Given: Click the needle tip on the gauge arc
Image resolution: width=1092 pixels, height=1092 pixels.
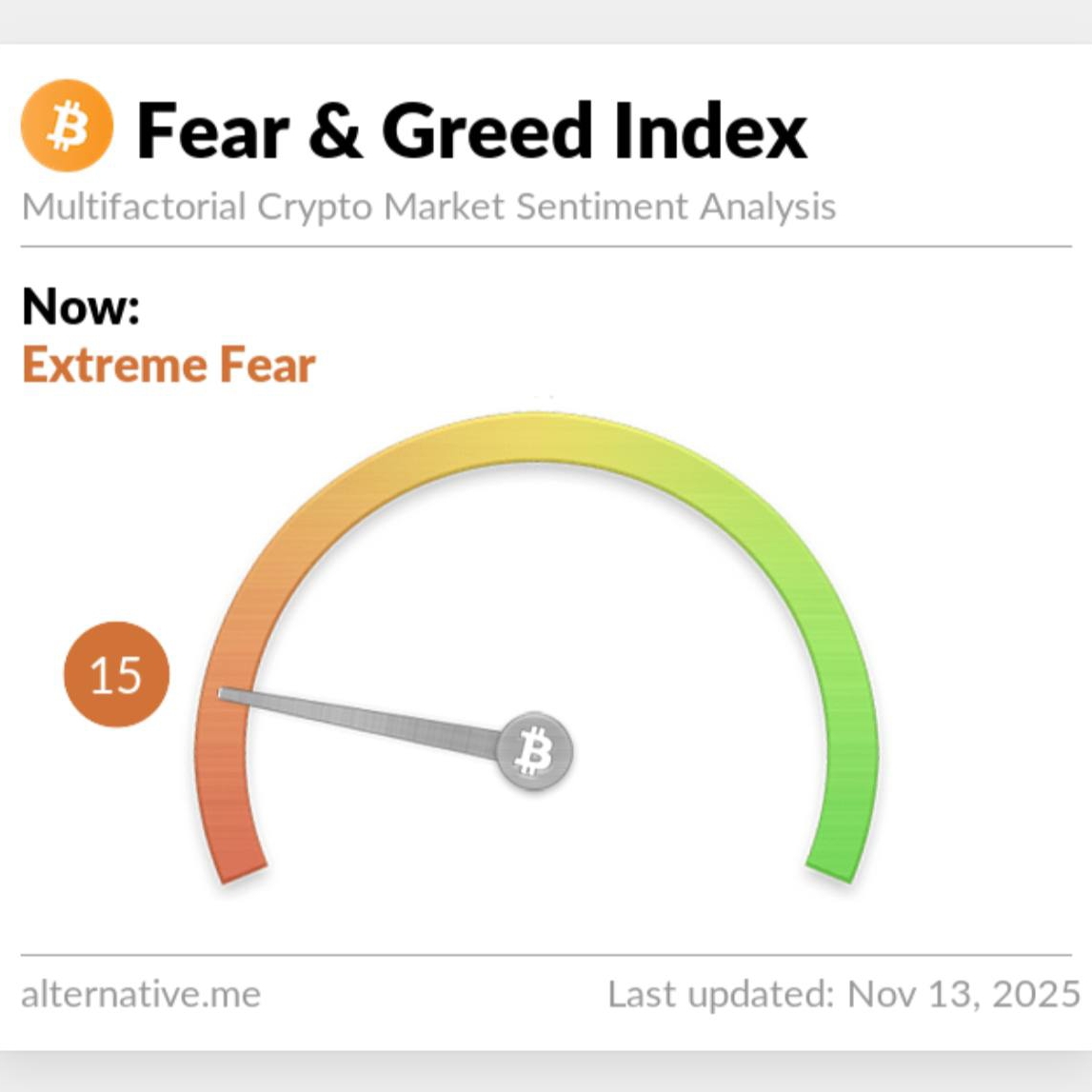Looking at the screenshot, I should (225, 694).
